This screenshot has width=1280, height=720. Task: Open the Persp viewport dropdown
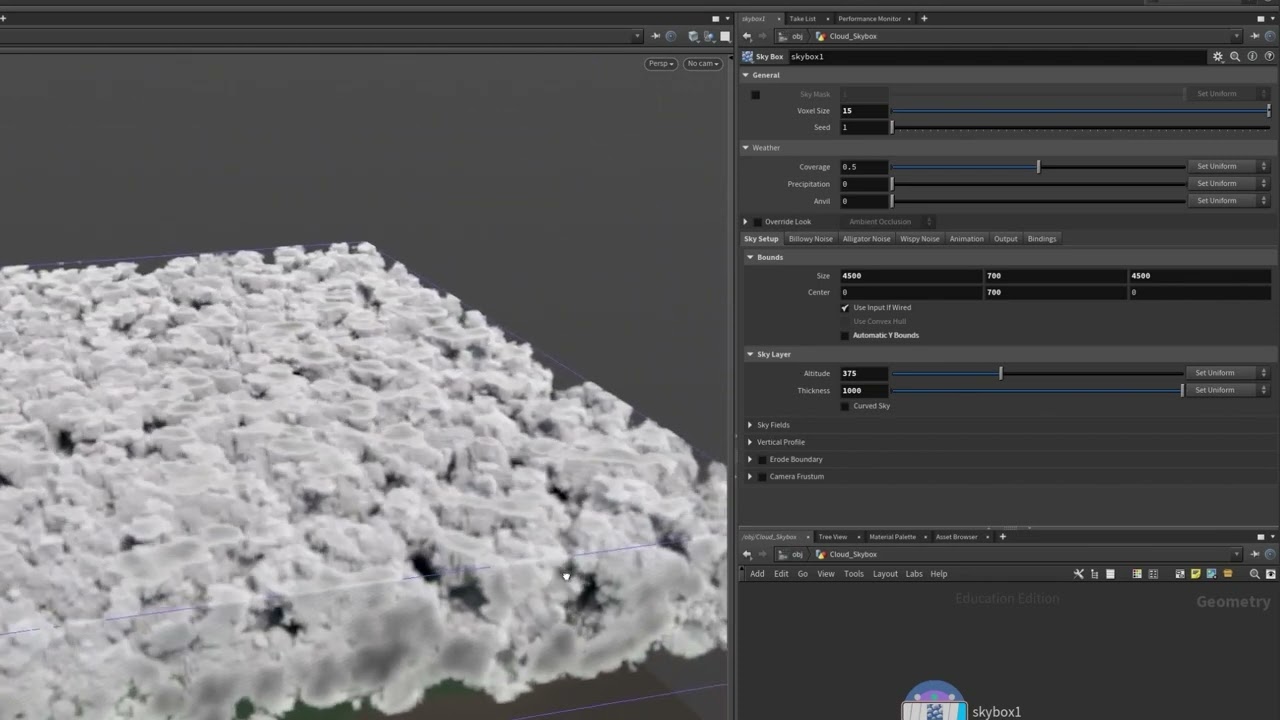[661, 64]
